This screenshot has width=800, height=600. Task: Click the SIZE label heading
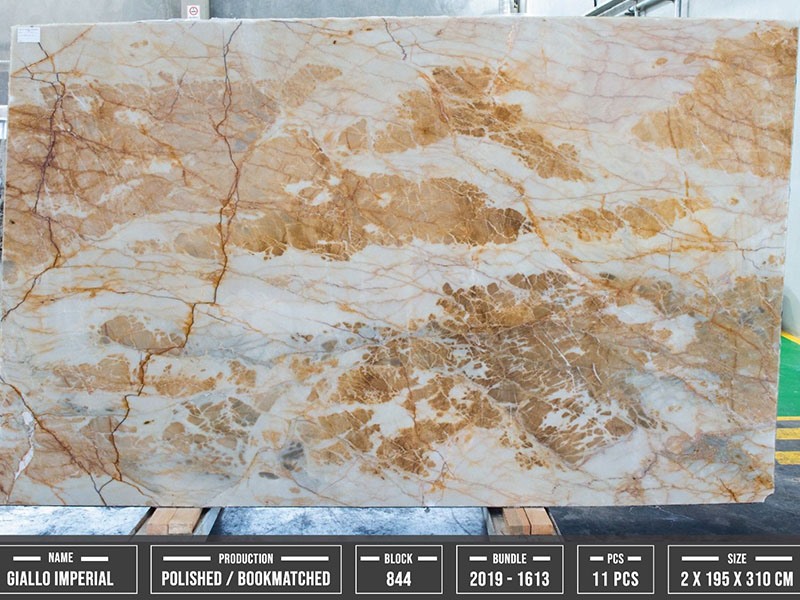click(x=737, y=558)
